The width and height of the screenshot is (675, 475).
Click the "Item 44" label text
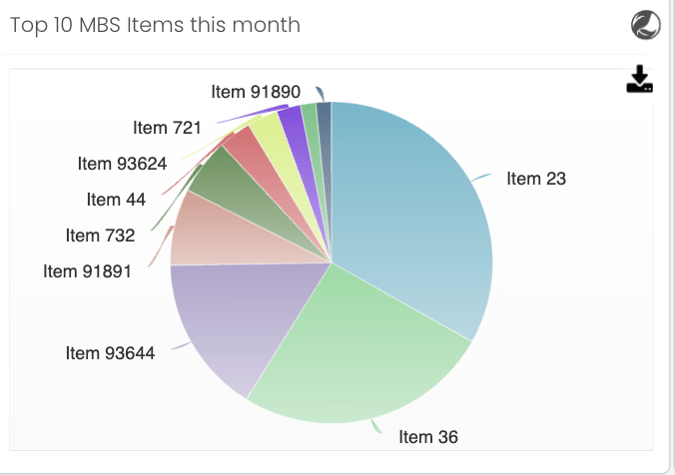click(x=116, y=199)
